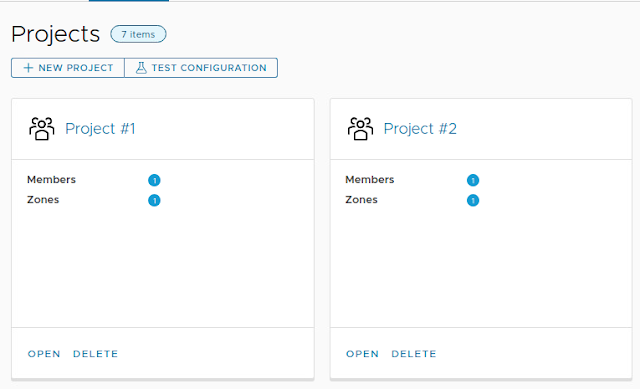Select the active tab underline at top

(129, 1)
